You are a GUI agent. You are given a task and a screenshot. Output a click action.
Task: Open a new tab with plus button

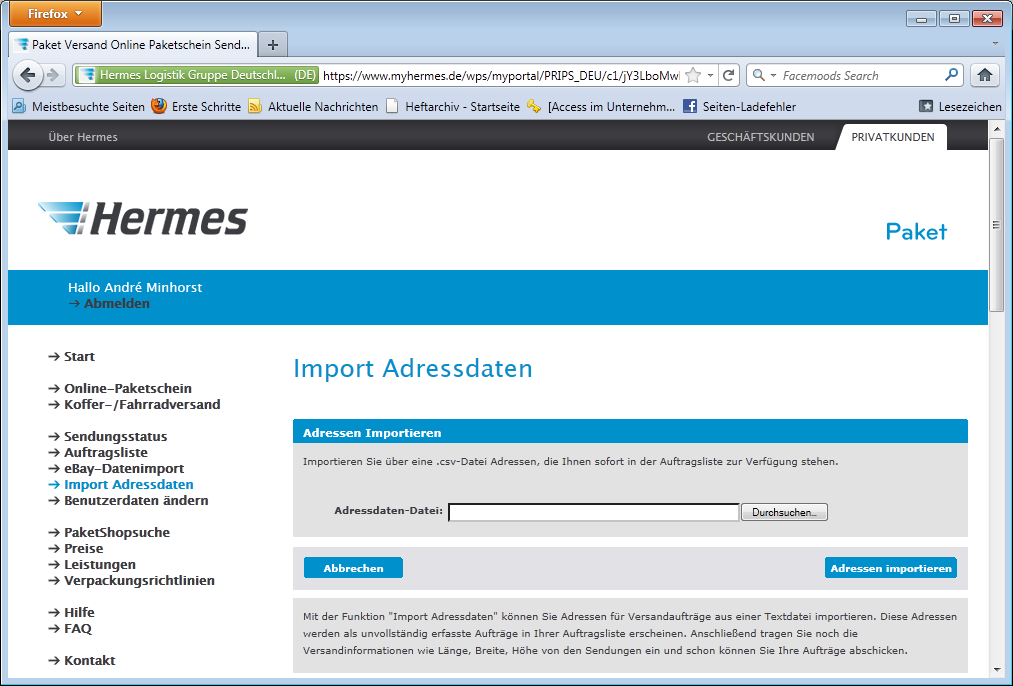272,45
